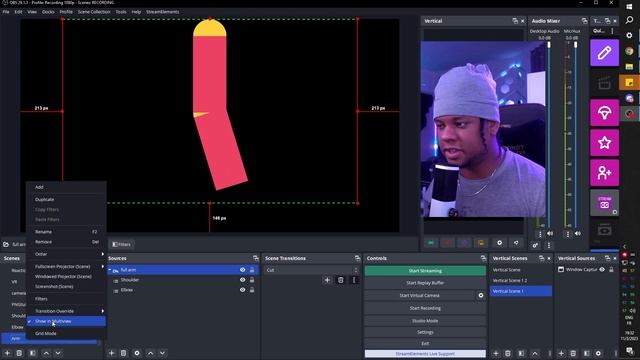
Task: Choose Screenshot (Scene) in the context menu
Action: (66, 287)
